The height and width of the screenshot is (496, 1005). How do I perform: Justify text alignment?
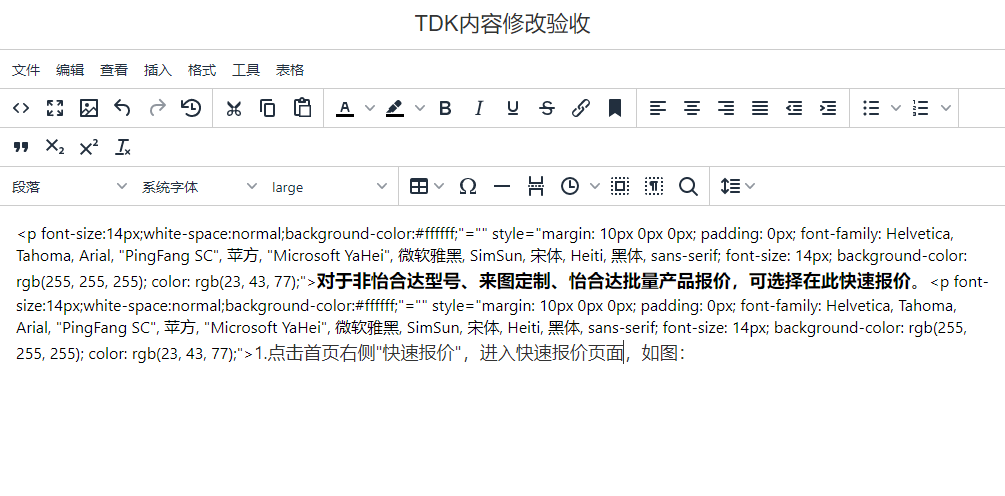tap(760, 108)
